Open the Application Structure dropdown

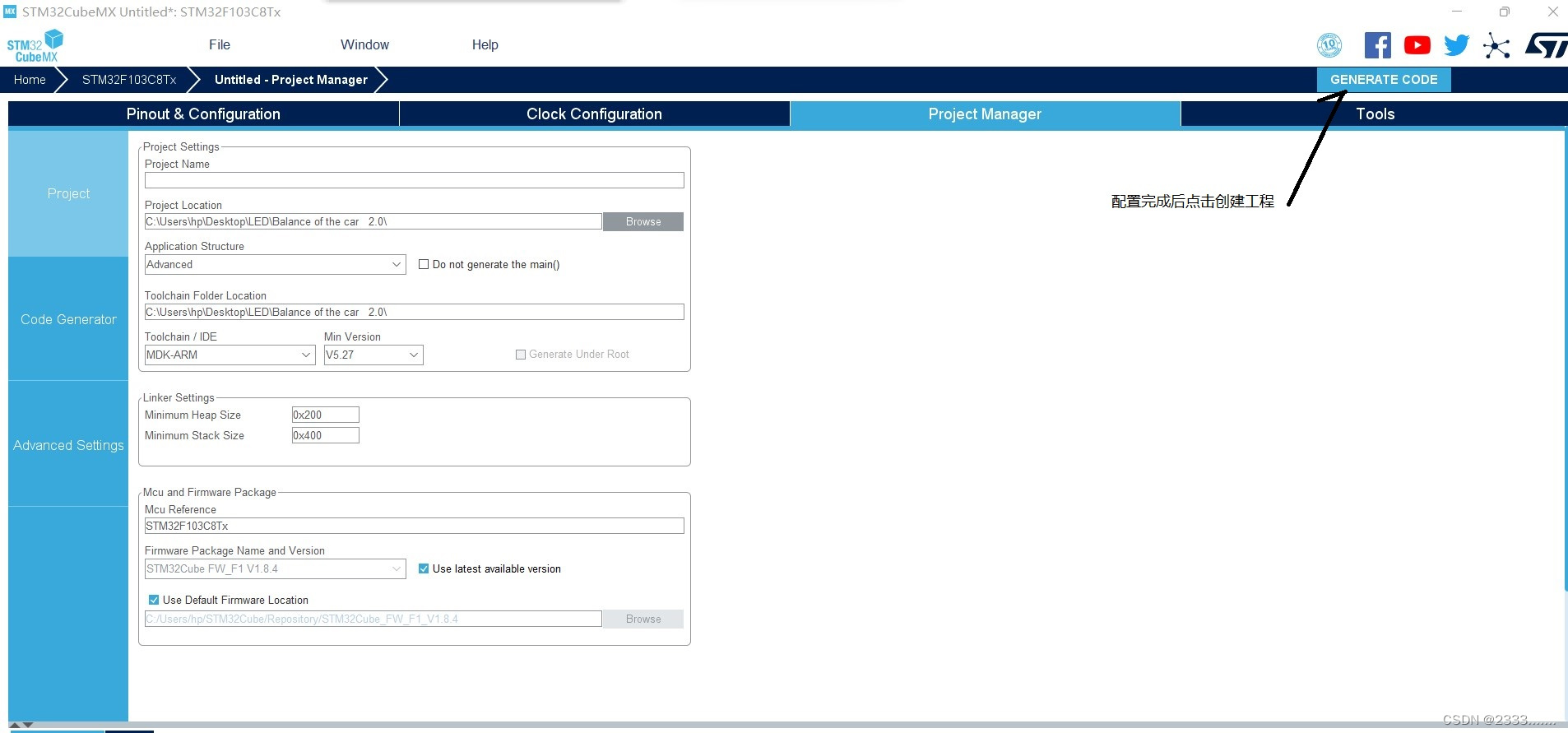coord(276,264)
